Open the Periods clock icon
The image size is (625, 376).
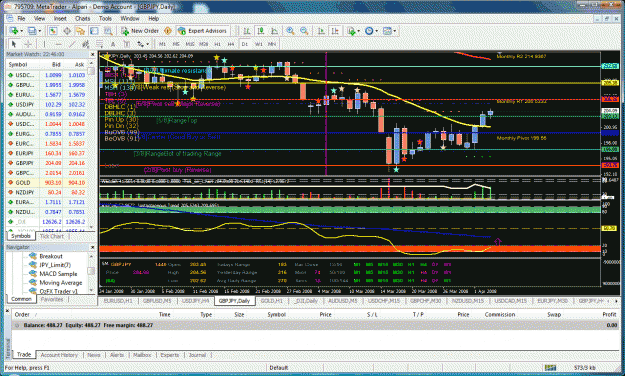(x=369, y=31)
